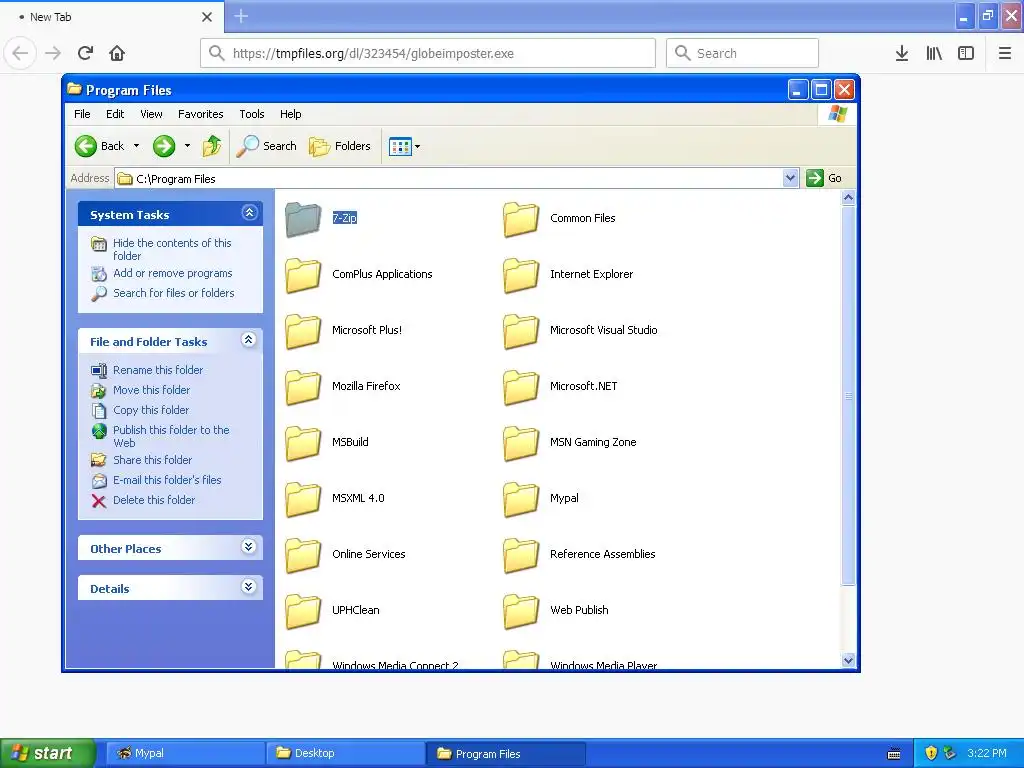This screenshot has width=1024, height=768.
Task: Open the Tools menu
Action: [251, 114]
